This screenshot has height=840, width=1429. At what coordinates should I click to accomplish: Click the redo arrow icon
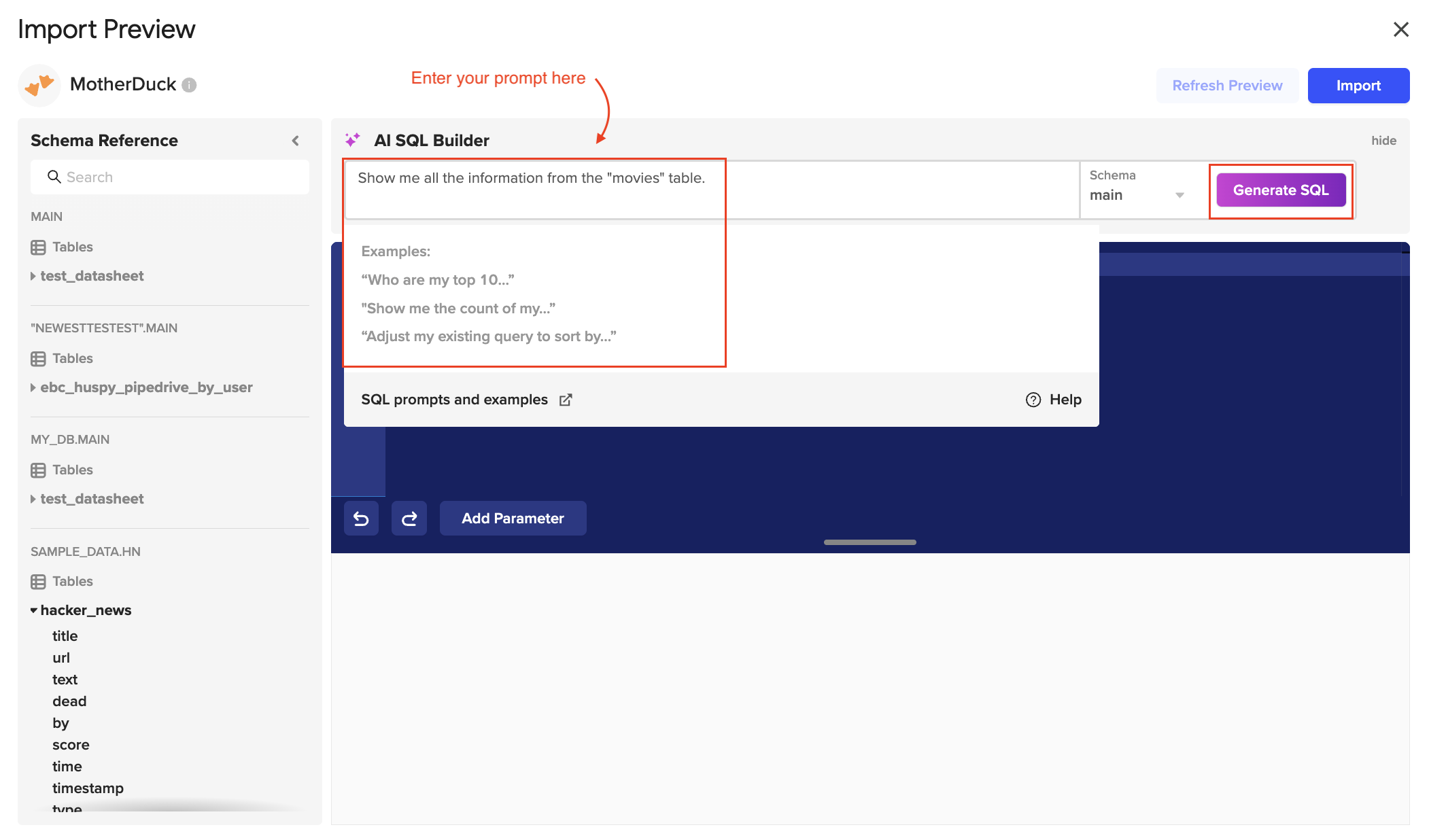pyautogui.click(x=409, y=519)
